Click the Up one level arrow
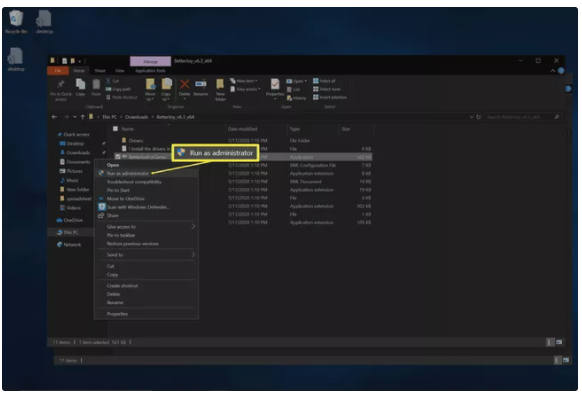The height and width of the screenshot is (394, 582). coord(82,117)
